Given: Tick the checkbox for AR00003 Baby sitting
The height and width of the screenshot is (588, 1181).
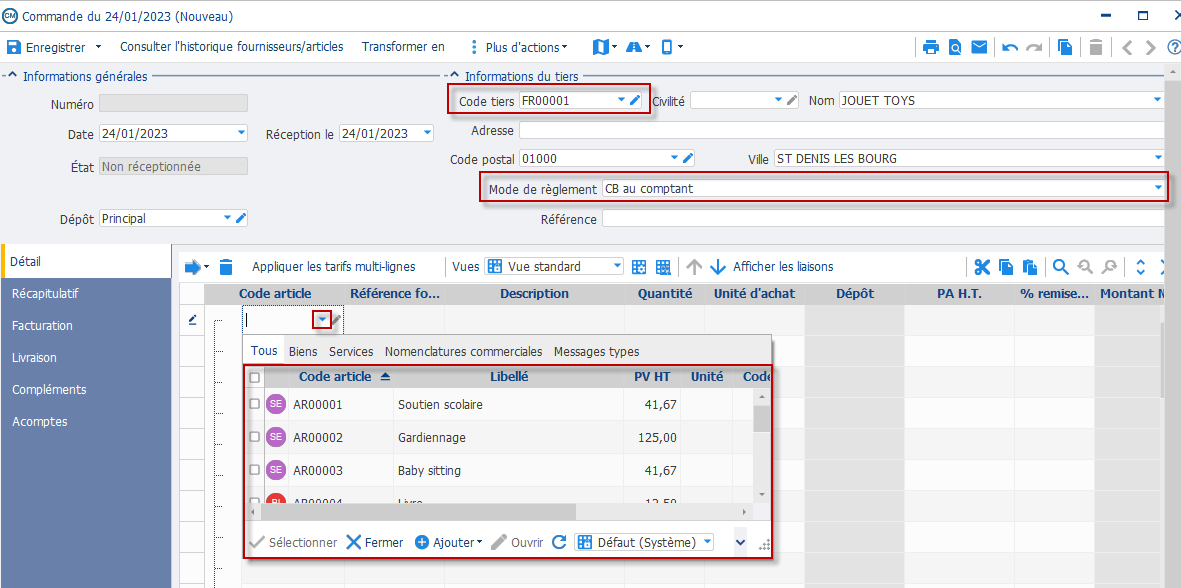Looking at the screenshot, I should (255, 469).
